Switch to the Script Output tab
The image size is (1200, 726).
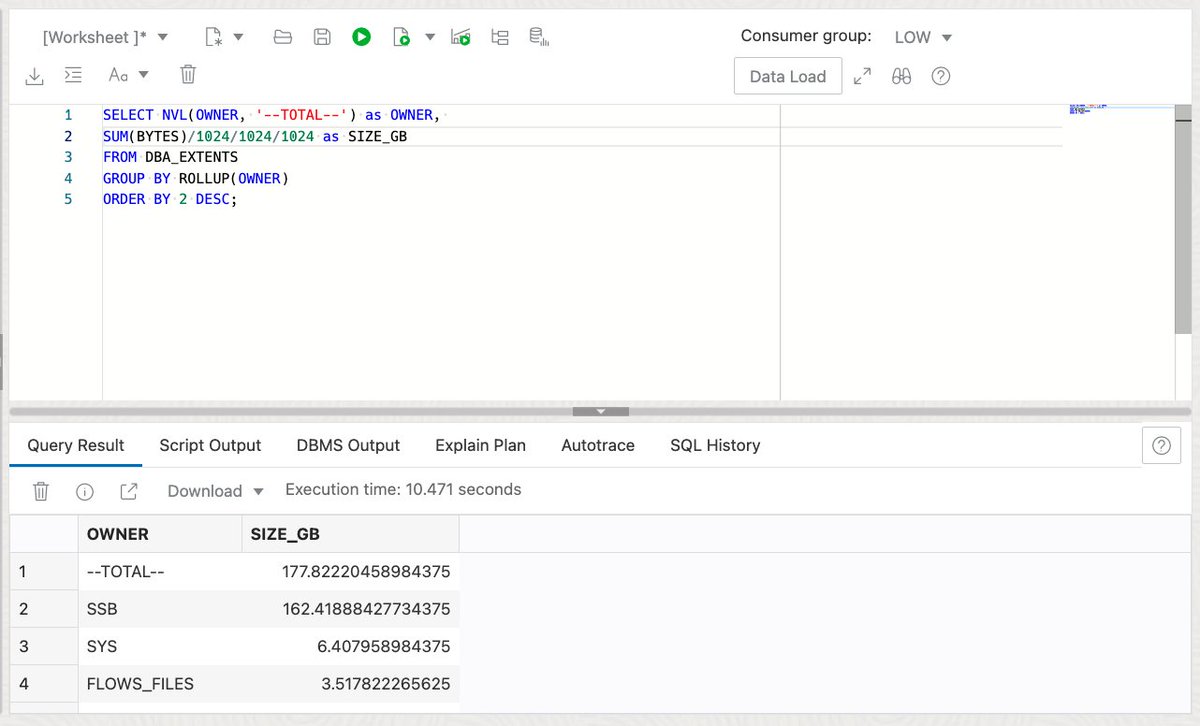(x=210, y=445)
